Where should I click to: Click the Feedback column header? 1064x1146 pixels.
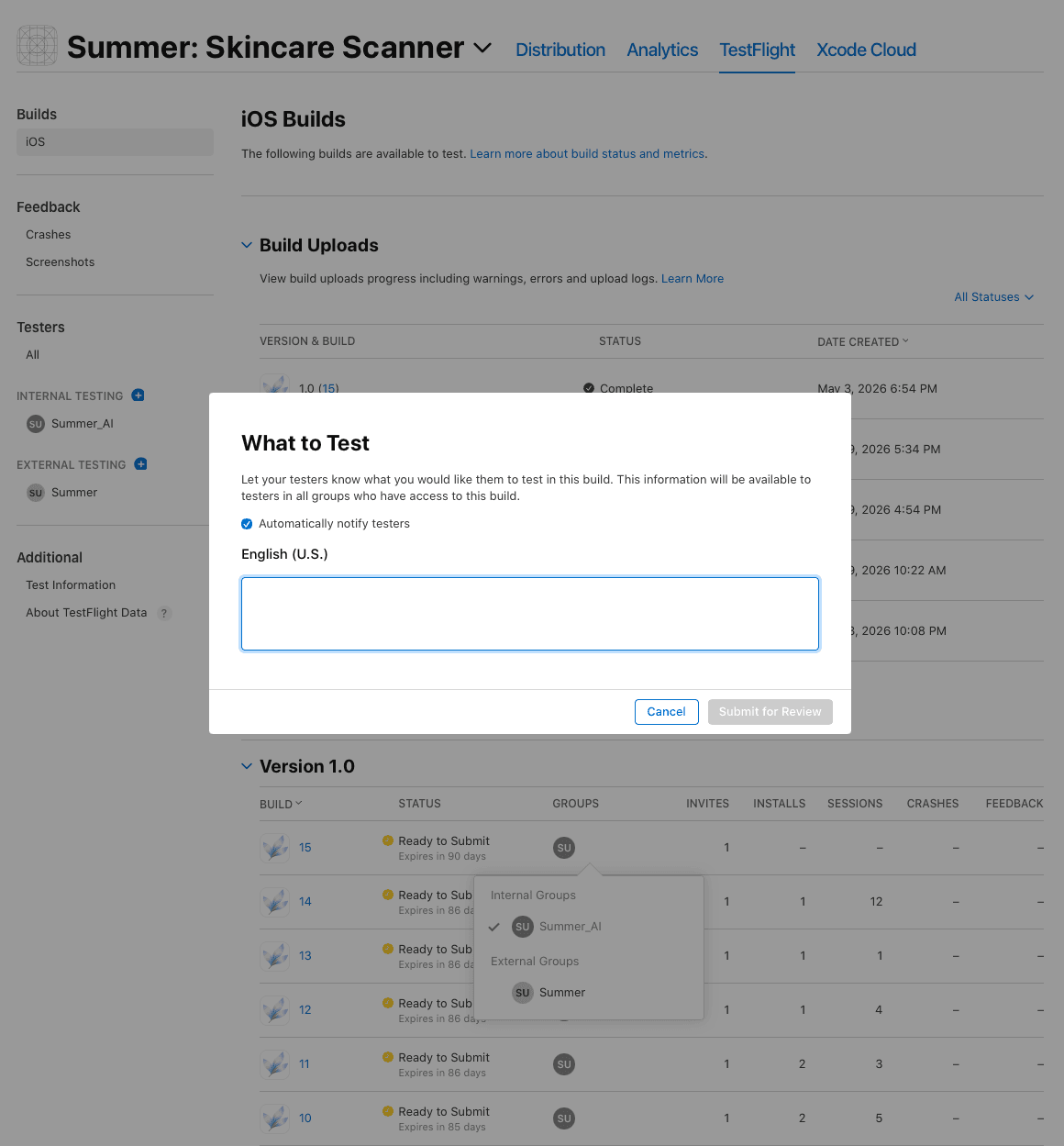click(1014, 804)
